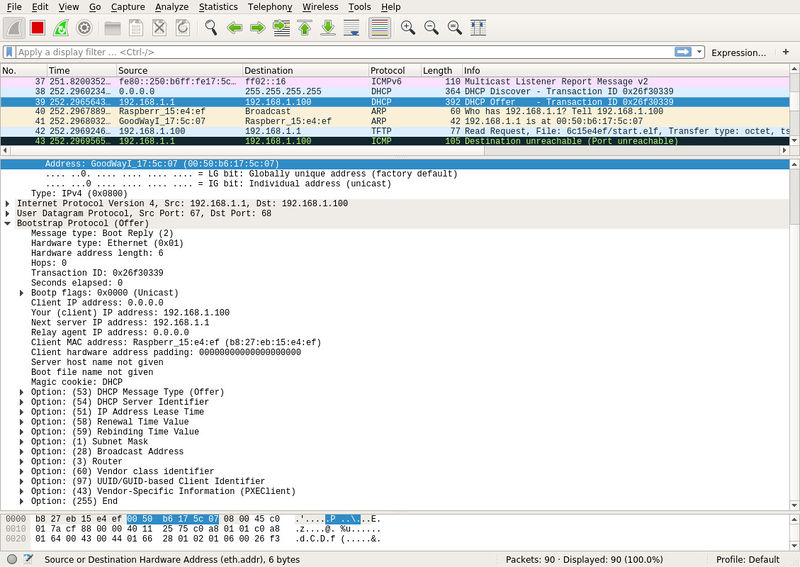Jump to the first packet icon
Image resolution: width=800 pixels, height=567 pixels.
point(305,28)
